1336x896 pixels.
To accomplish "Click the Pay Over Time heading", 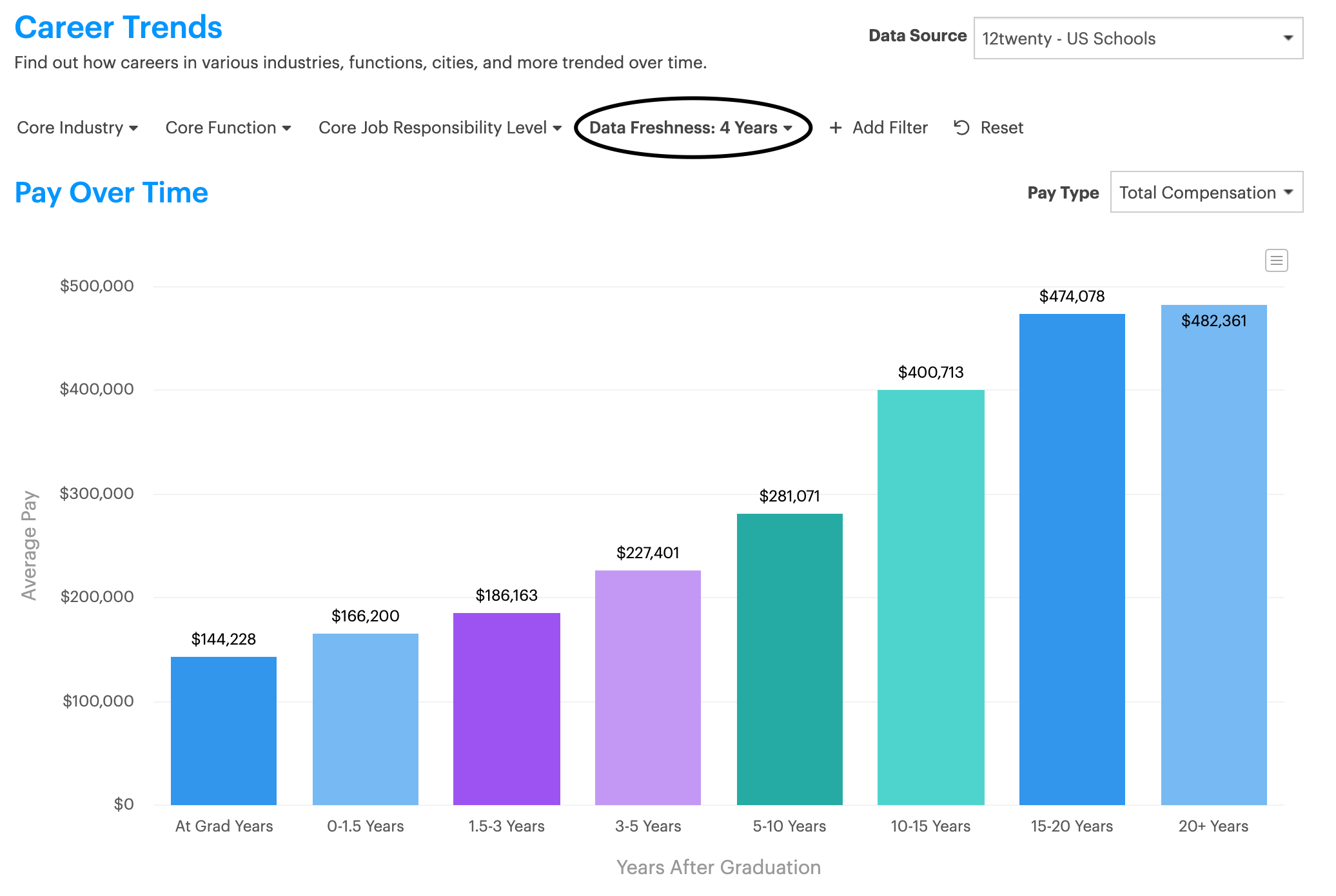I will pos(112,192).
